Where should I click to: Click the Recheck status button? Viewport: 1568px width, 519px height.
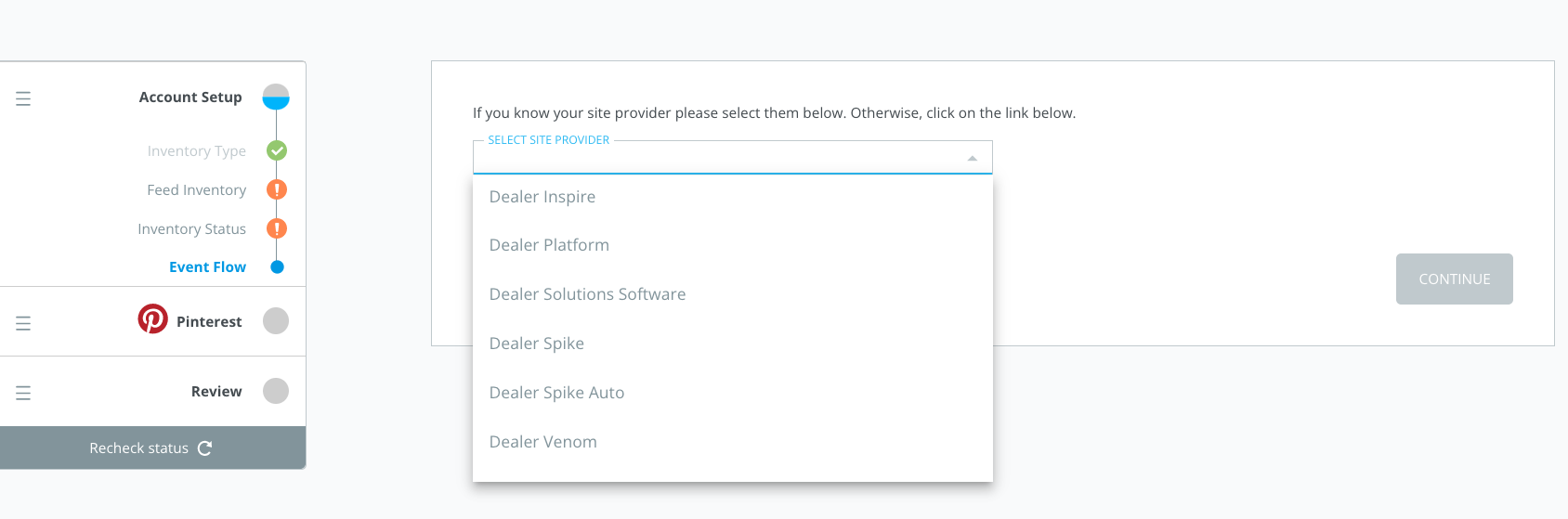pyautogui.click(x=152, y=448)
